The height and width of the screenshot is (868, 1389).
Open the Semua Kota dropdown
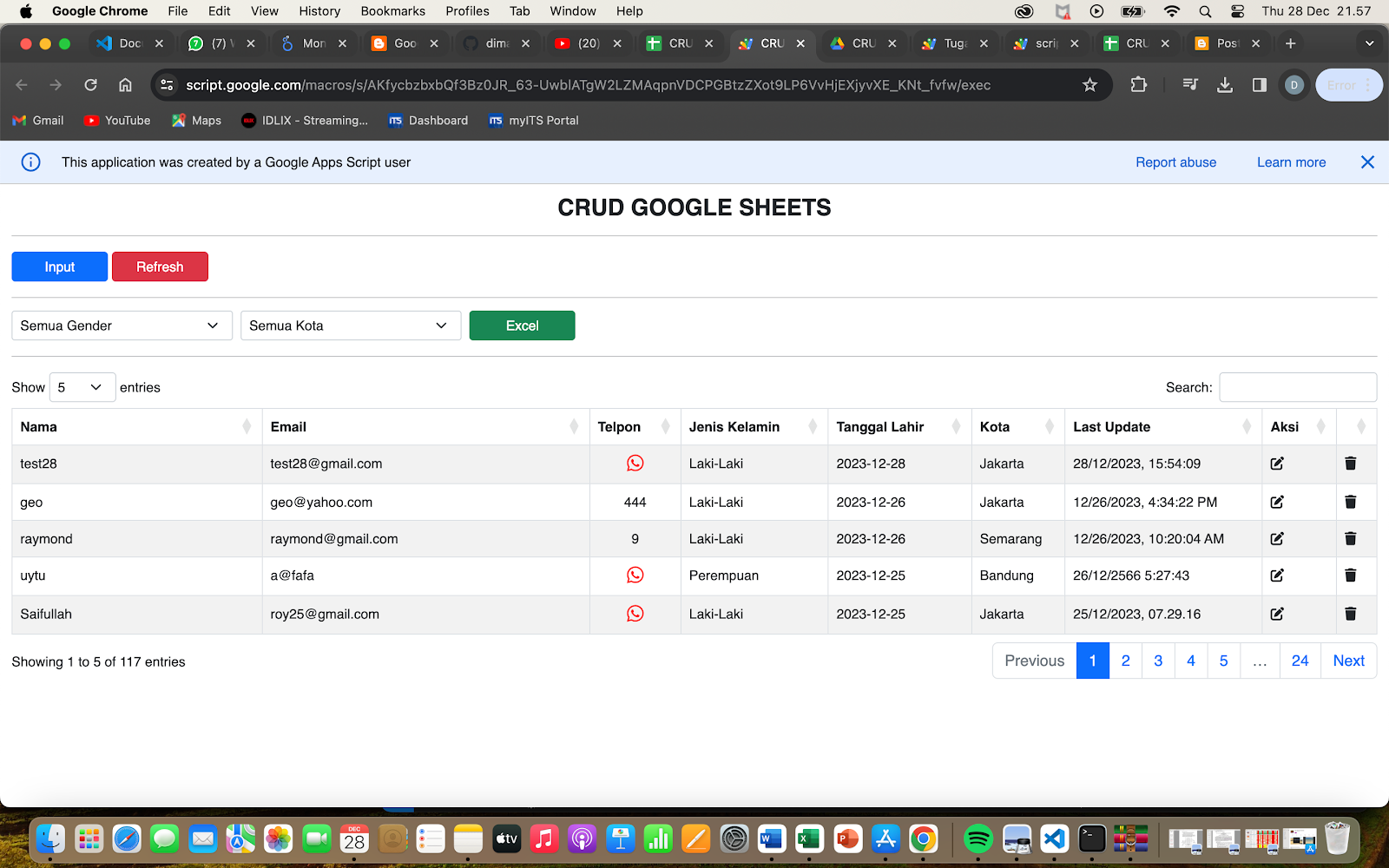click(351, 325)
